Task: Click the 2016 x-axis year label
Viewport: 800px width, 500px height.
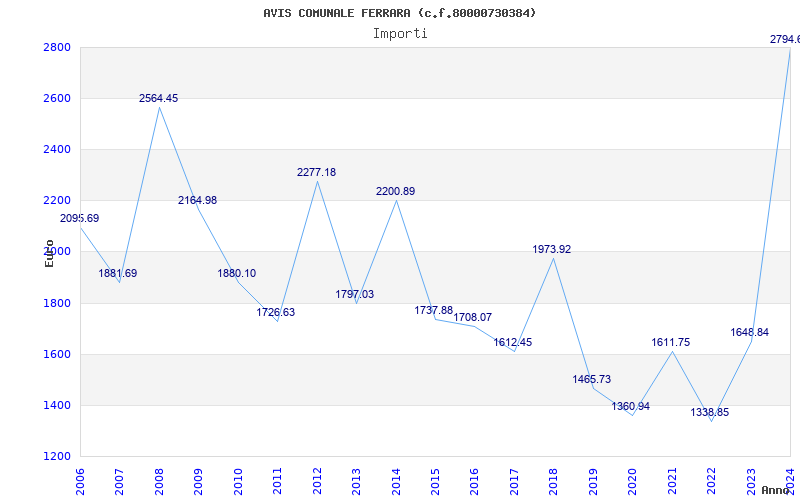Action: [x=474, y=482]
